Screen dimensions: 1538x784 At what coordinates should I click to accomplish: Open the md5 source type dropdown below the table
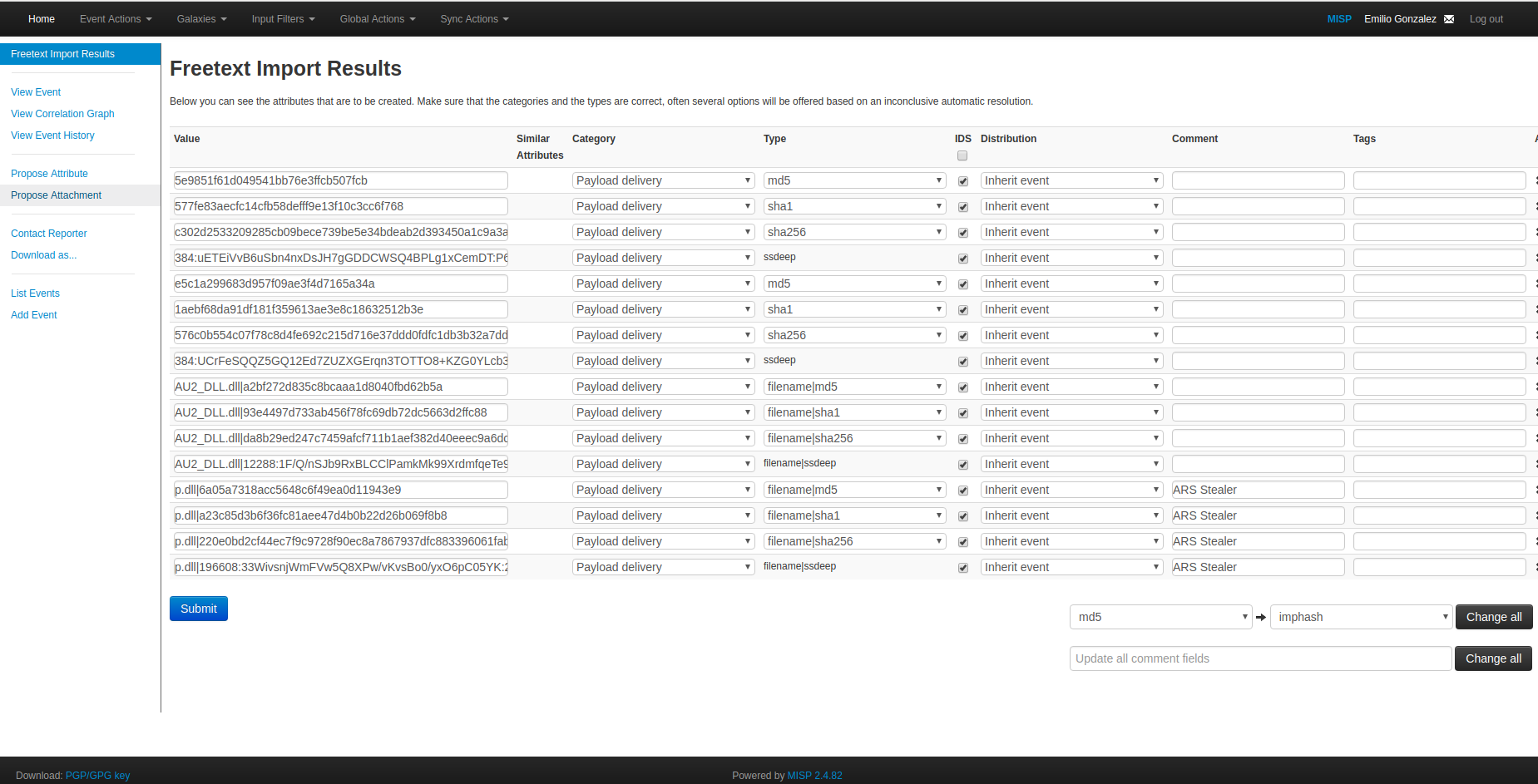tap(1160, 617)
